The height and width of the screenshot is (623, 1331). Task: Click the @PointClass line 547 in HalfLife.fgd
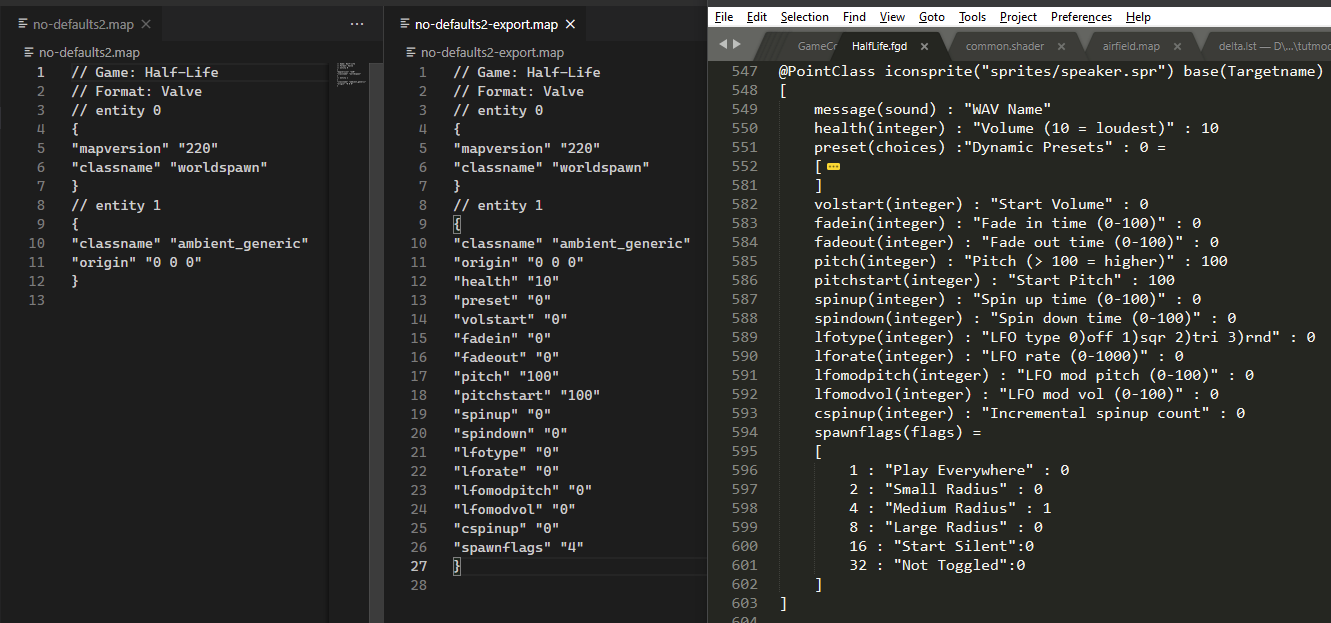tap(1051, 71)
